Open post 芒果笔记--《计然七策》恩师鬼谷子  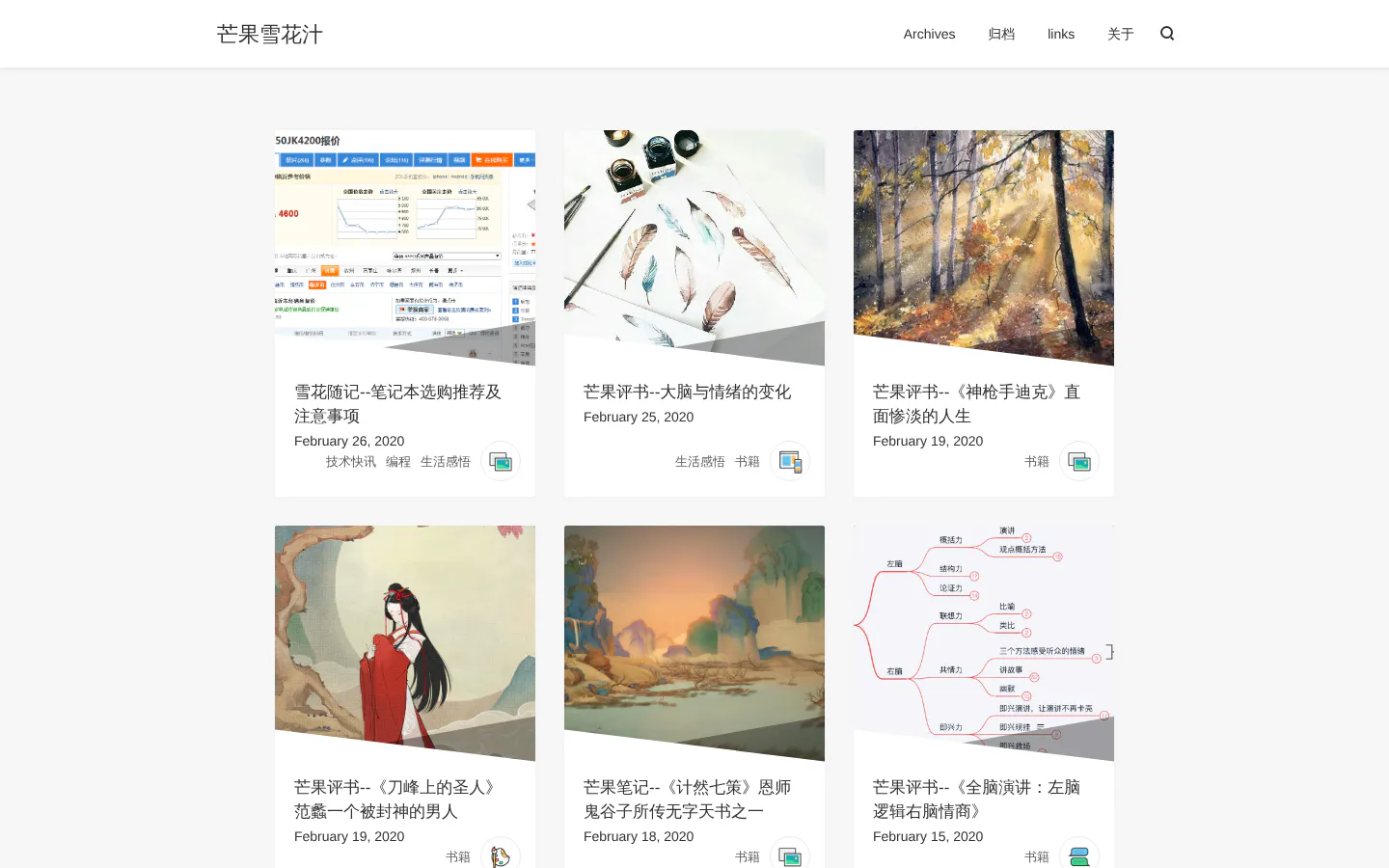pos(687,799)
